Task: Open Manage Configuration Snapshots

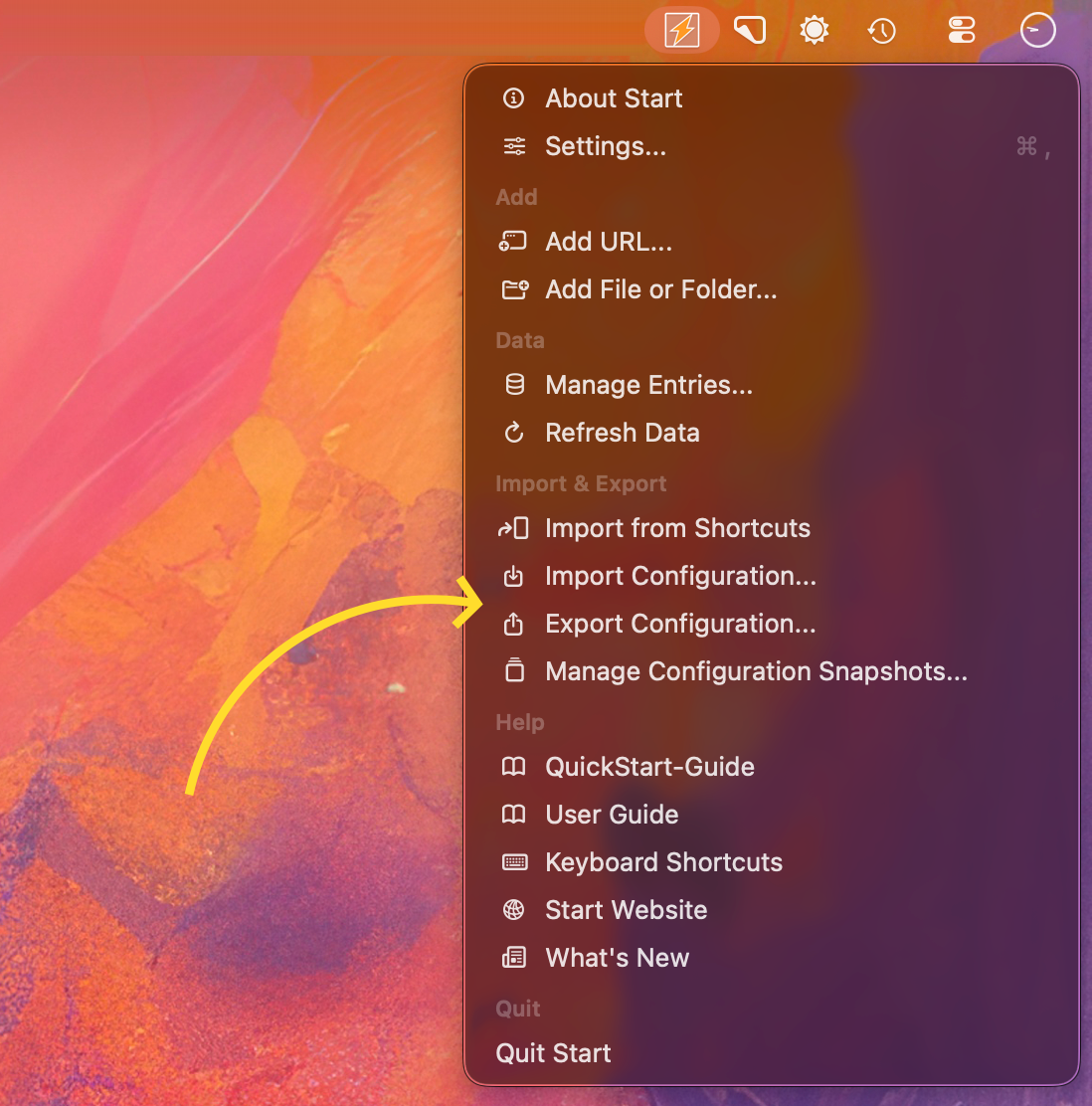Action: click(x=756, y=671)
